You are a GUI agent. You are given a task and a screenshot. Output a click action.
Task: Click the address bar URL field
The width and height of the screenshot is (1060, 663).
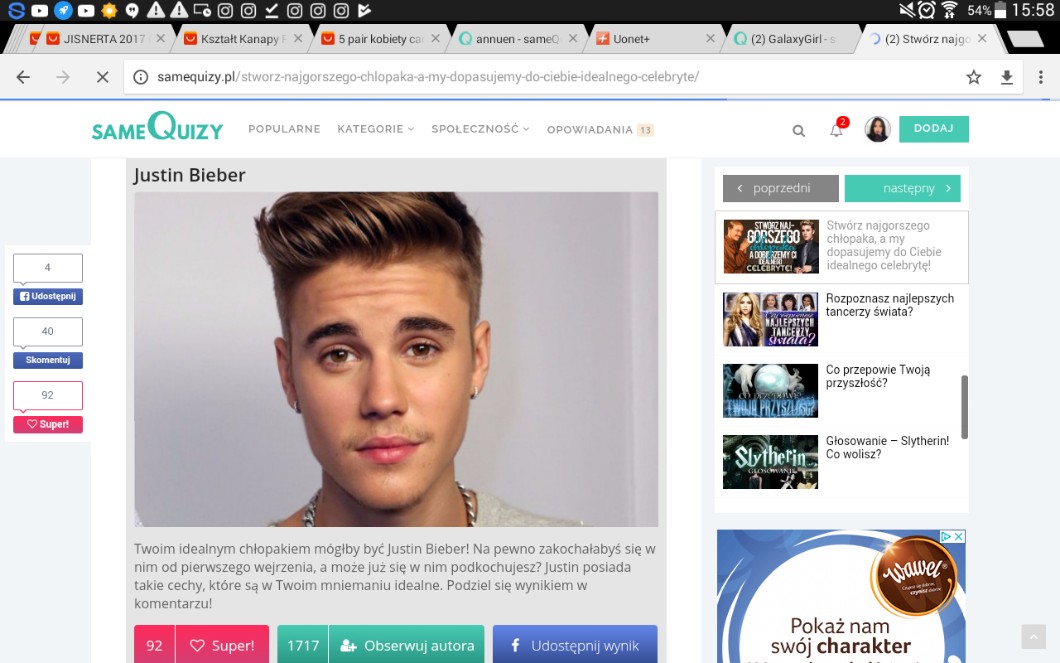540,77
